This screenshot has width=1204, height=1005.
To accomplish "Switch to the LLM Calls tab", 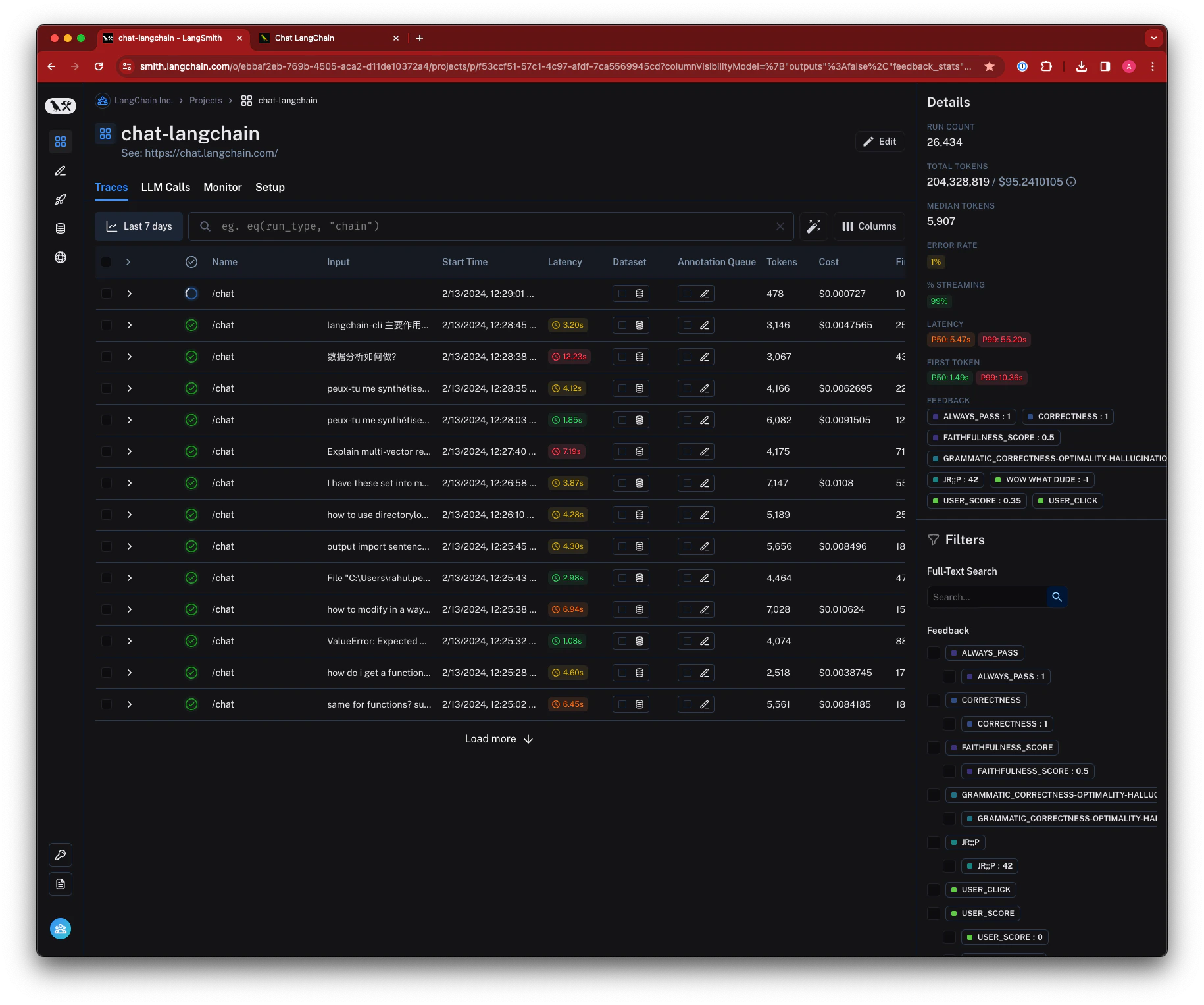I will (166, 188).
